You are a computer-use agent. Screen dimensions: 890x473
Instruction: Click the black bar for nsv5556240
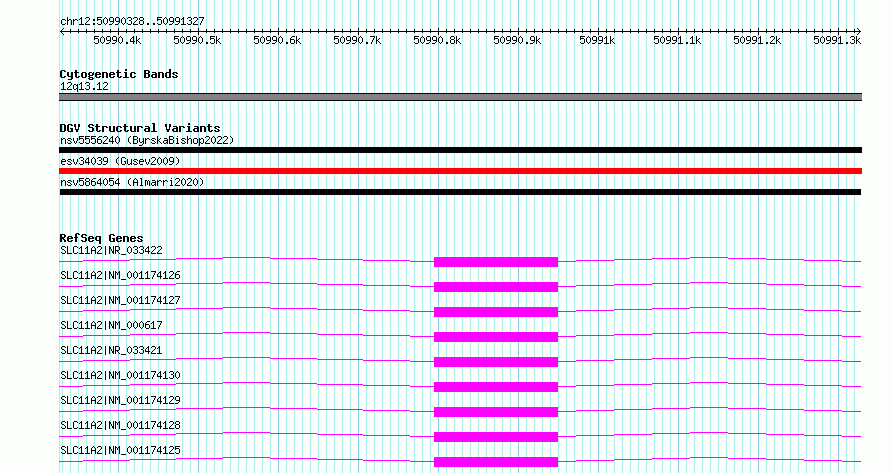click(x=460, y=150)
